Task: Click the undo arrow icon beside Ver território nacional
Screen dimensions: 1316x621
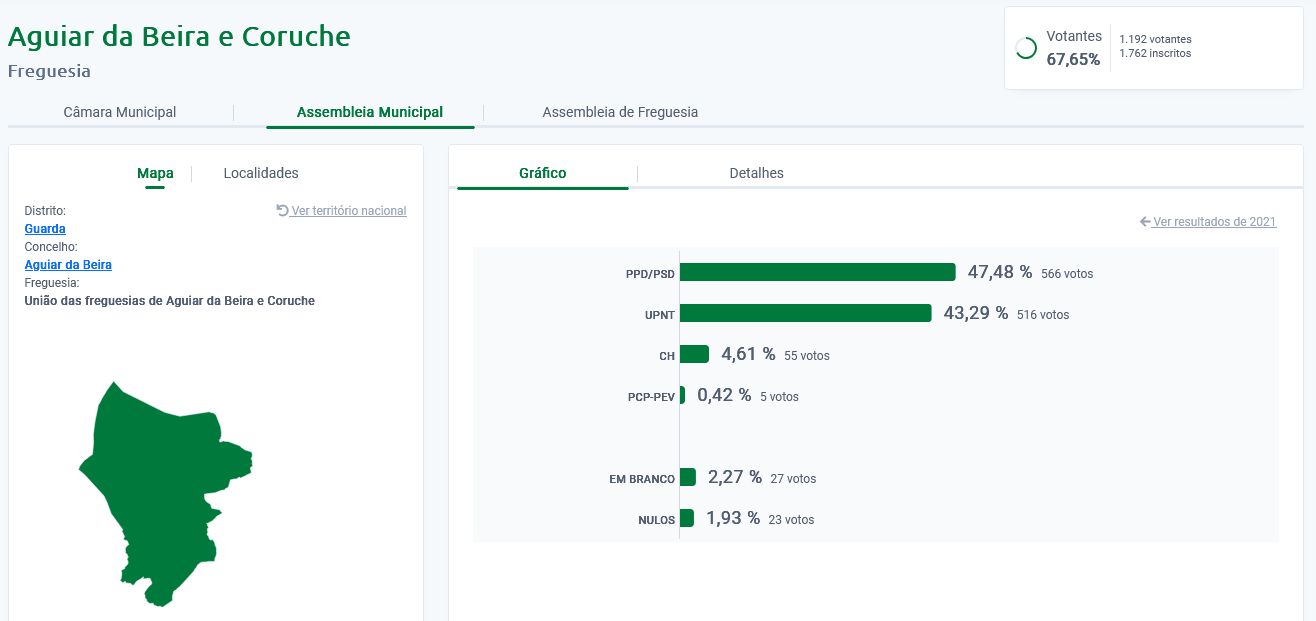Action: coord(282,211)
